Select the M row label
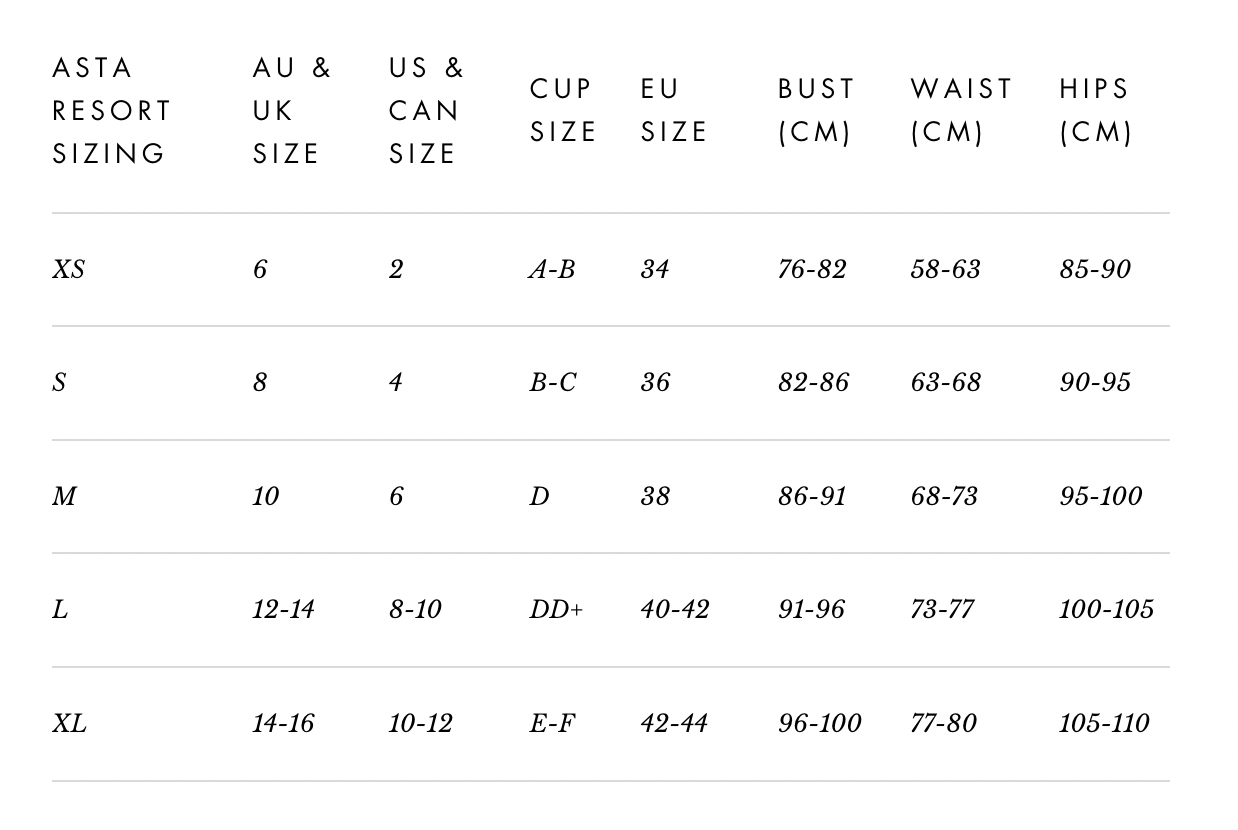The width and height of the screenshot is (1238, 830). 64,497
